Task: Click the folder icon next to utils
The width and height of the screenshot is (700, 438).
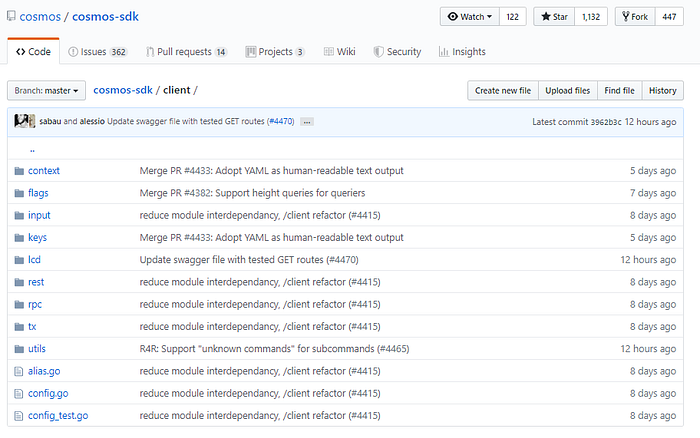Action: (19, 349)
